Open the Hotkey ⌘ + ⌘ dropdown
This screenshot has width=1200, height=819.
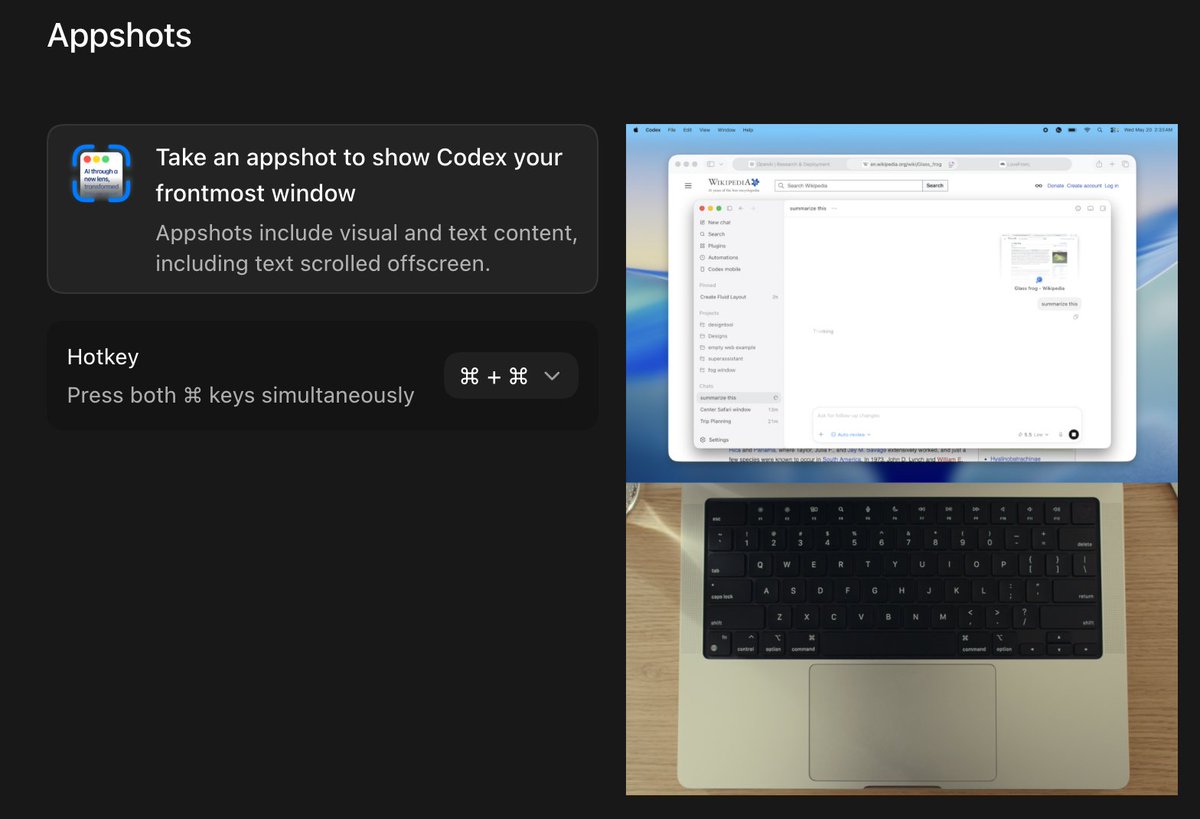510,376
